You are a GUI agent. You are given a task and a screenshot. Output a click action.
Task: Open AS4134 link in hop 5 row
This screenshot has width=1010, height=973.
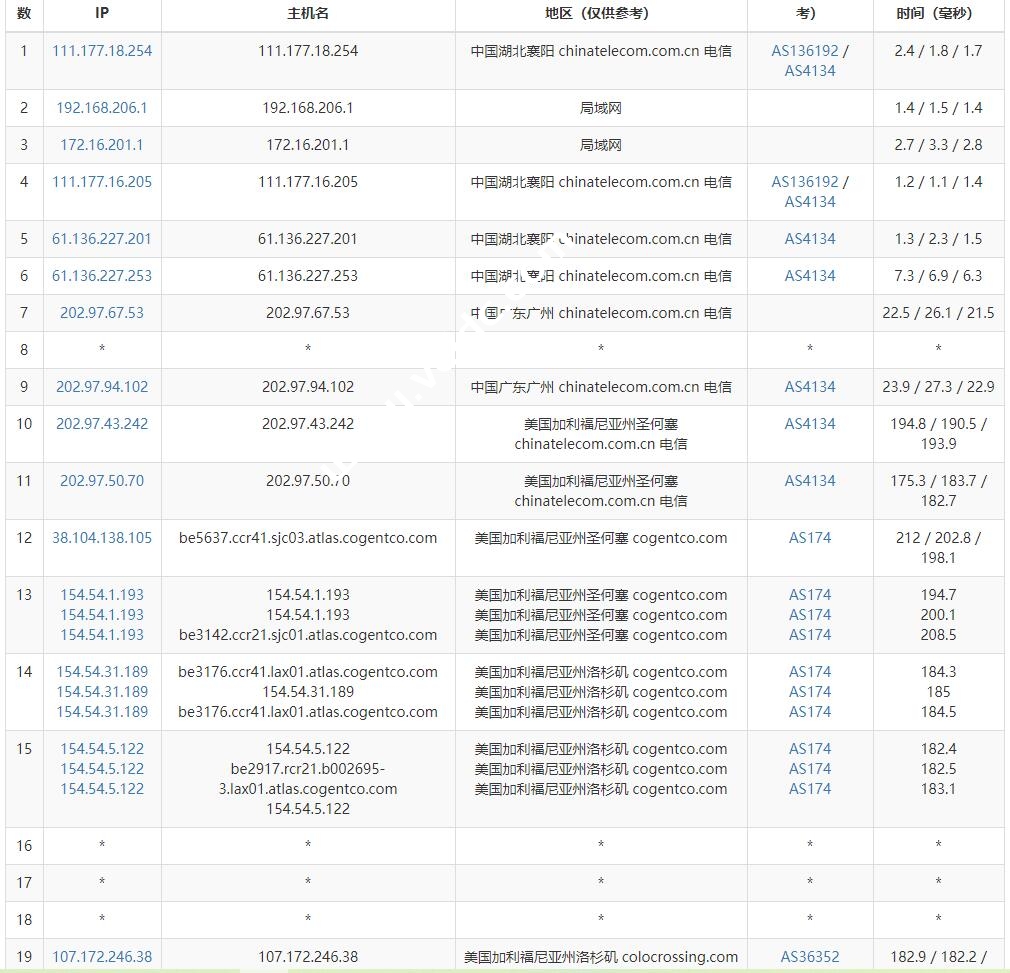pyautogui.click(x=810, y=239)
